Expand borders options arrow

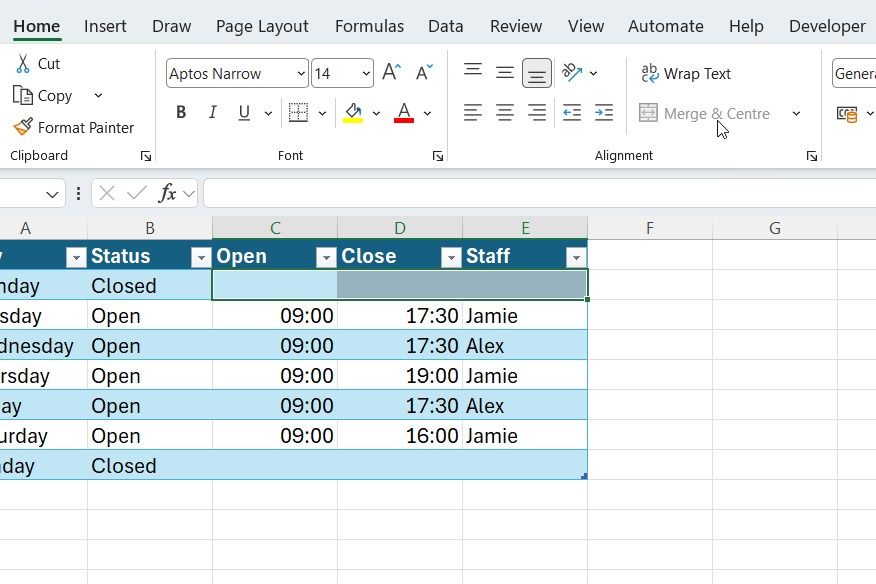[x=322, y=113]
